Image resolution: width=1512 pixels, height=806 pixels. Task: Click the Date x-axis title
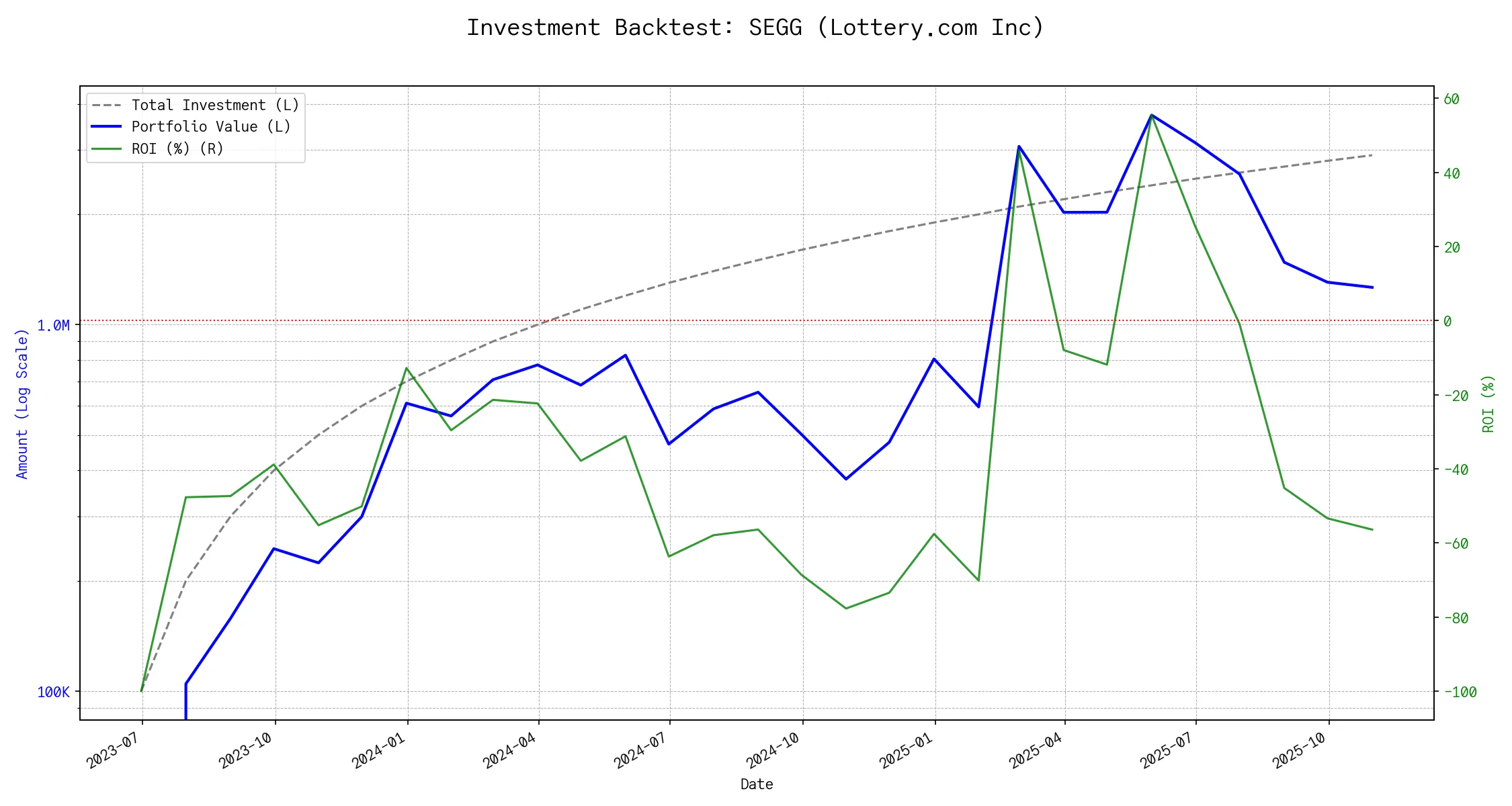[757, 785]
